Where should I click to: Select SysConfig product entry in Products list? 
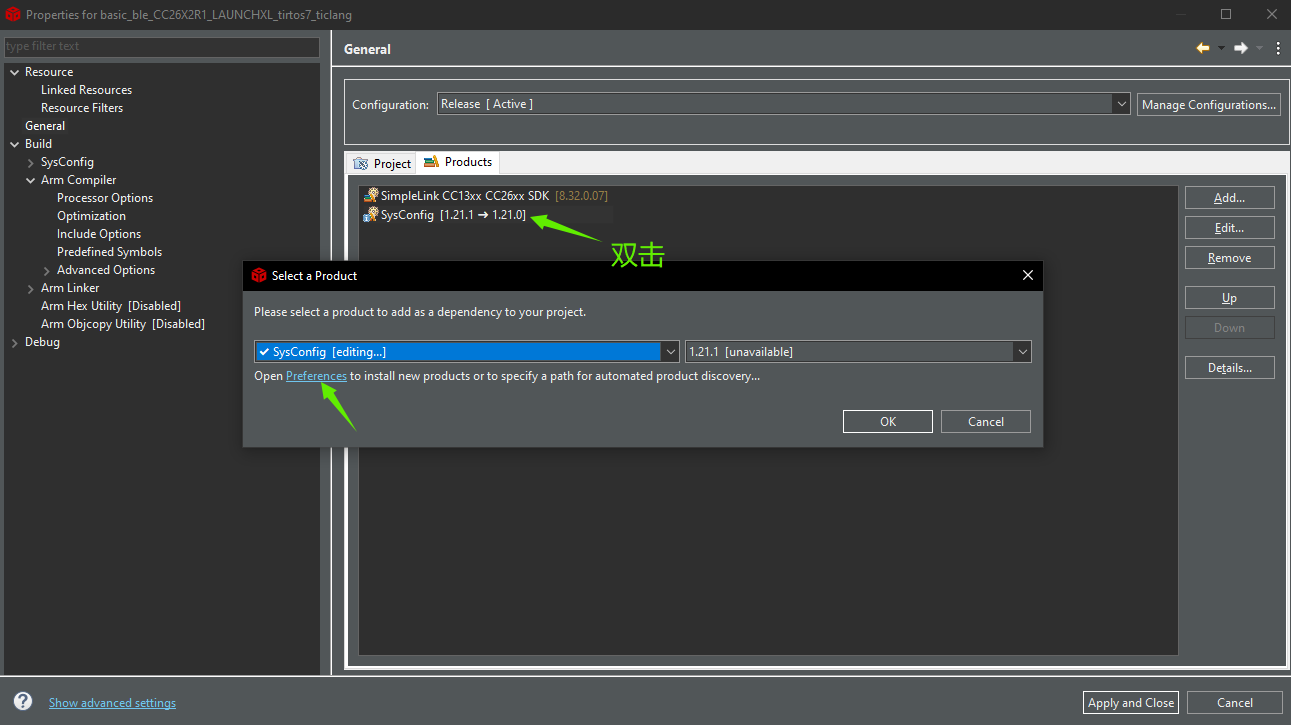(x=444, y=214)
